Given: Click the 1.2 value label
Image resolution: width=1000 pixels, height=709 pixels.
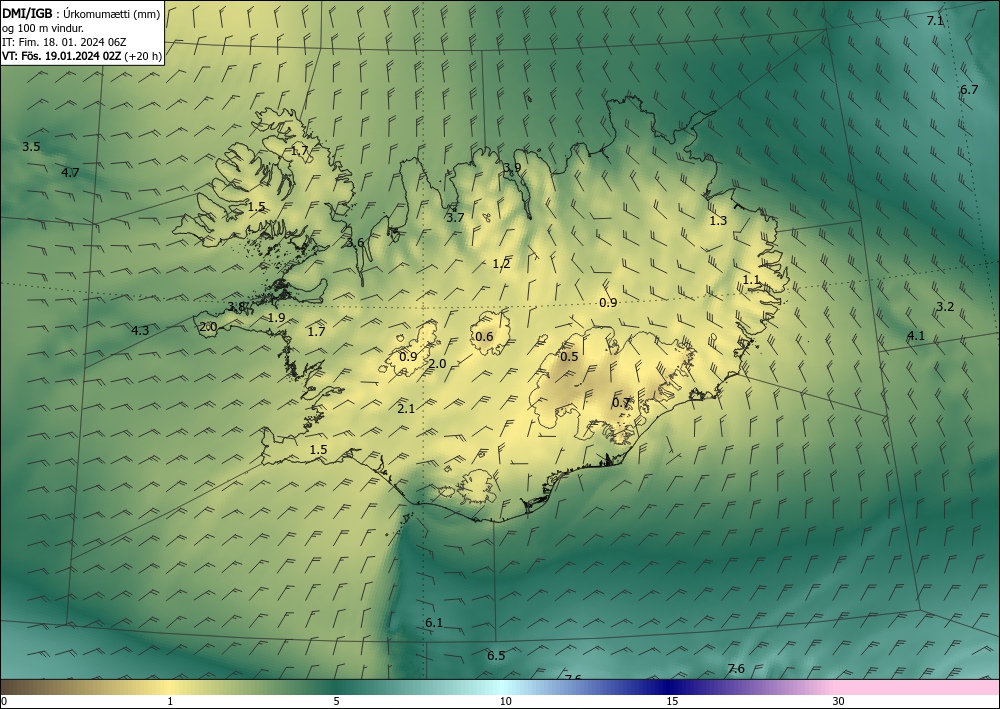Looking at the screenshot, I should tap(501, 263).
